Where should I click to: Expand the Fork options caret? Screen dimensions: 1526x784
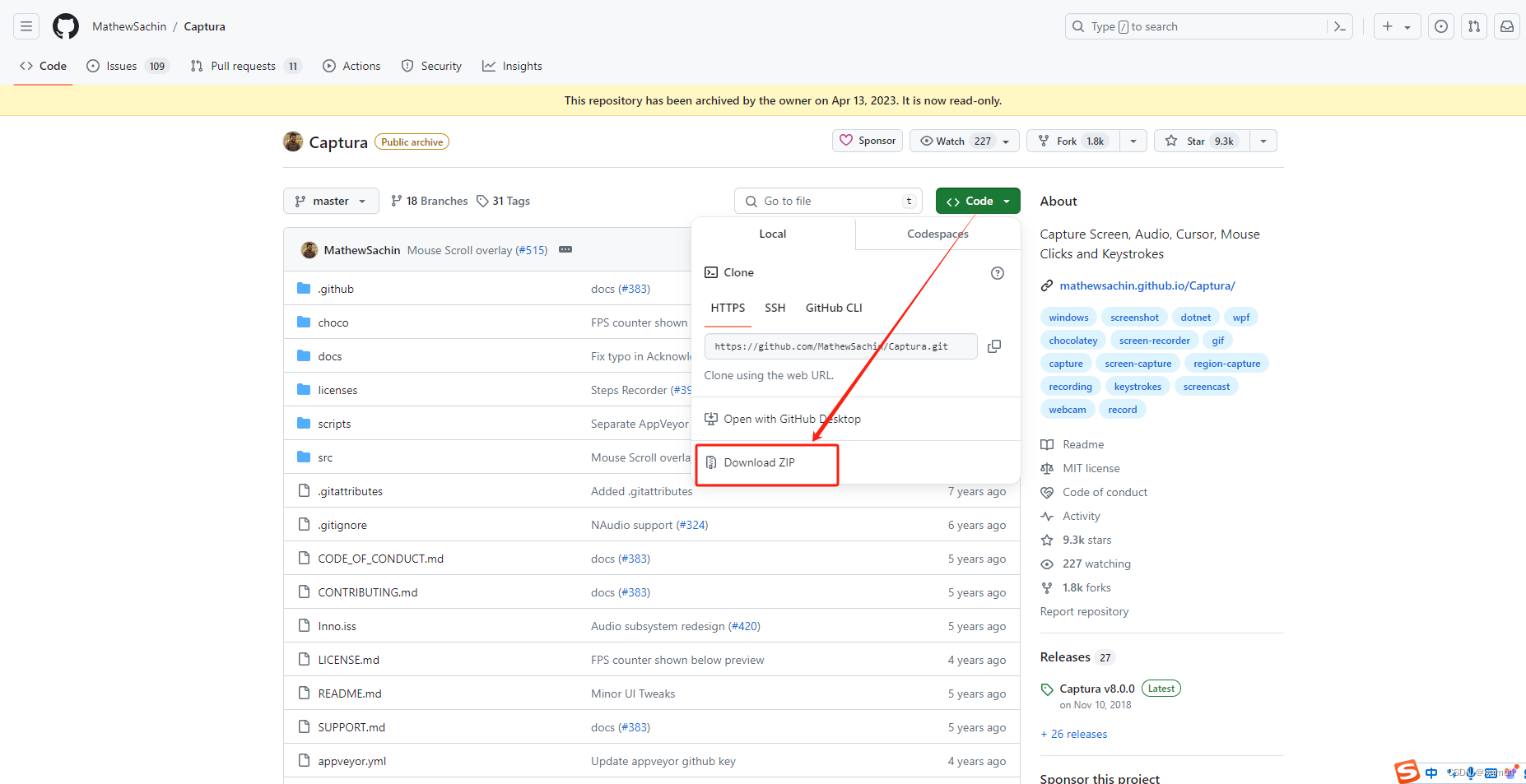point(1133,141)
